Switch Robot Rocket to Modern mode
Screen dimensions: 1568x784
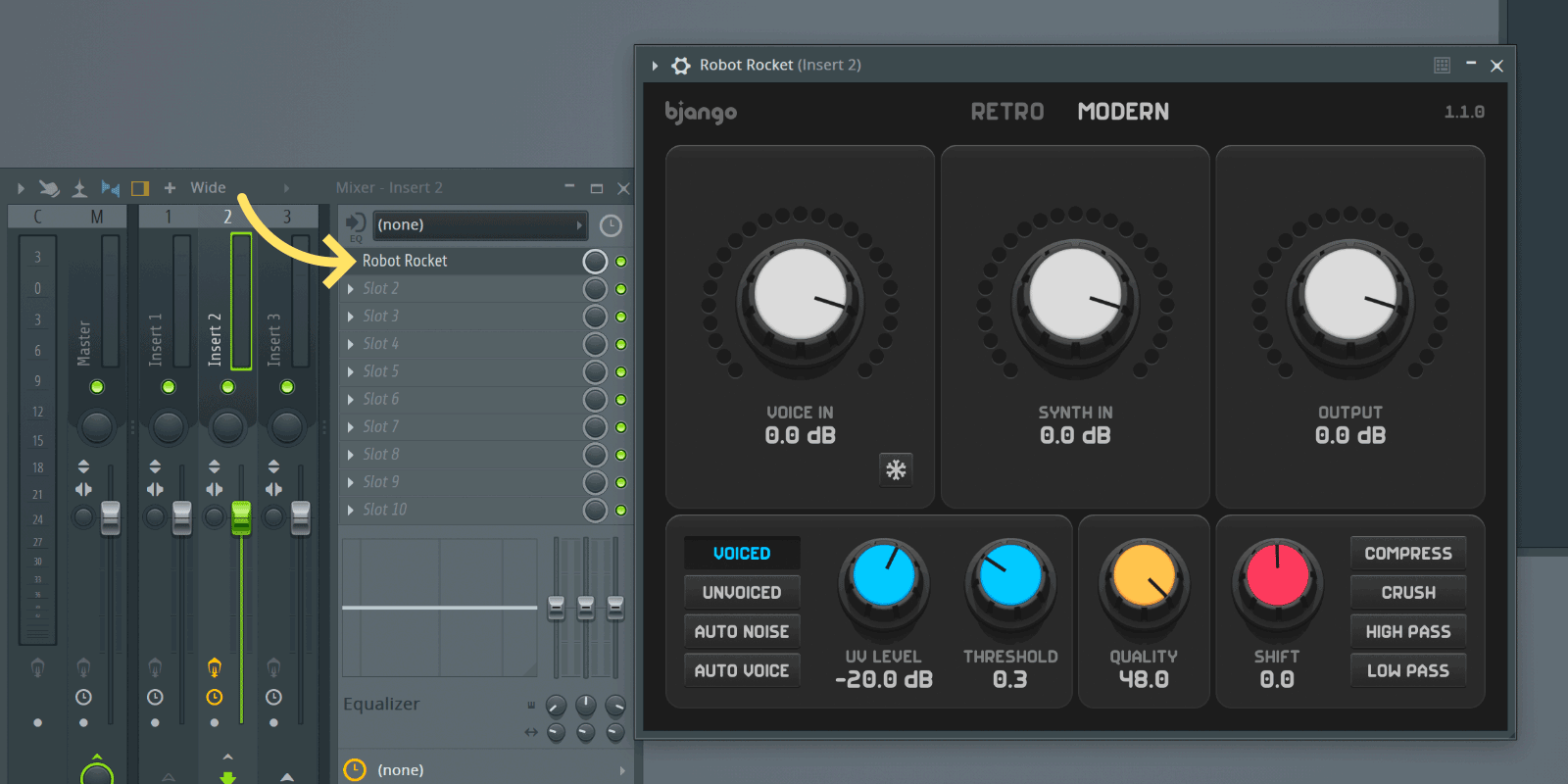[x=1123, y=112]
